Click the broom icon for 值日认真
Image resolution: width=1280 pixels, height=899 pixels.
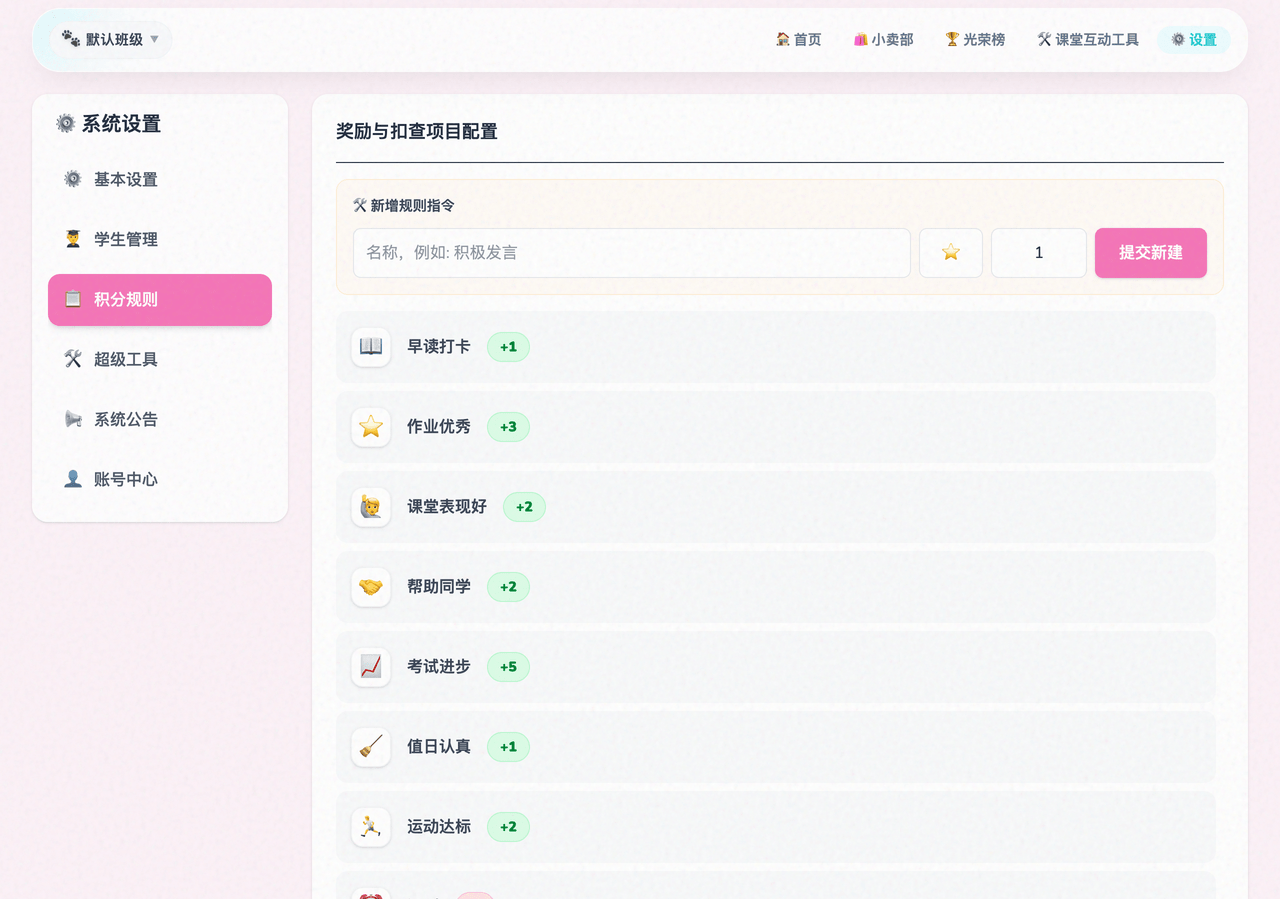[371, 747]
